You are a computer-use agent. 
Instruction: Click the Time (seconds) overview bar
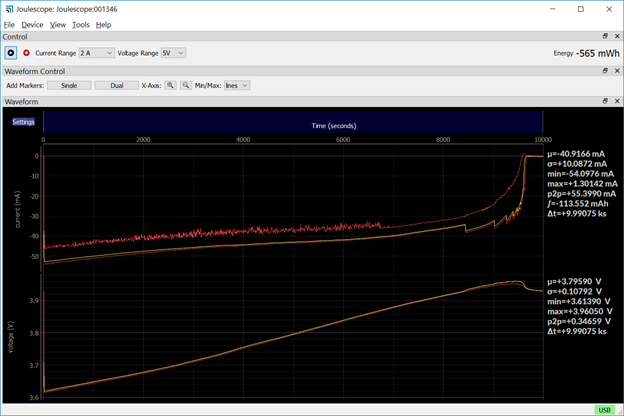[x=293, y=122]
